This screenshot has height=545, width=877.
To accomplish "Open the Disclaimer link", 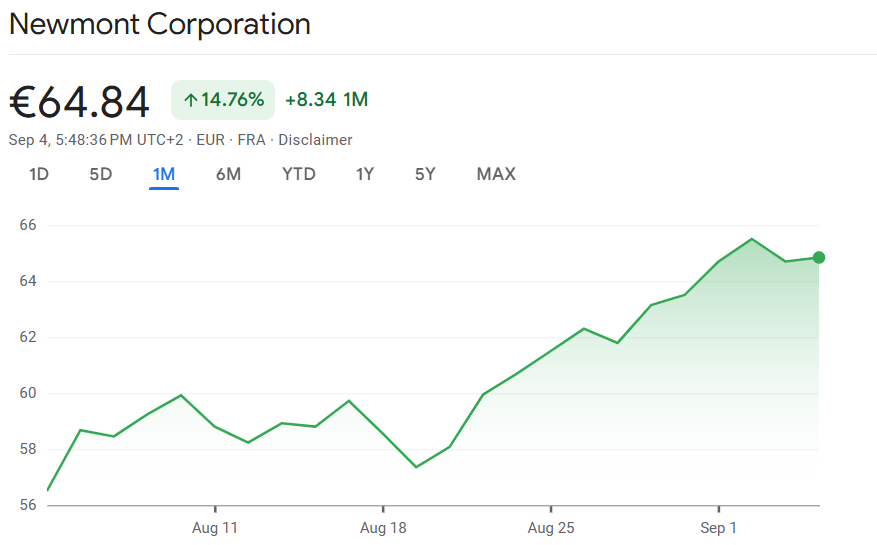I will pyautogui.click(x=315, y=140).
